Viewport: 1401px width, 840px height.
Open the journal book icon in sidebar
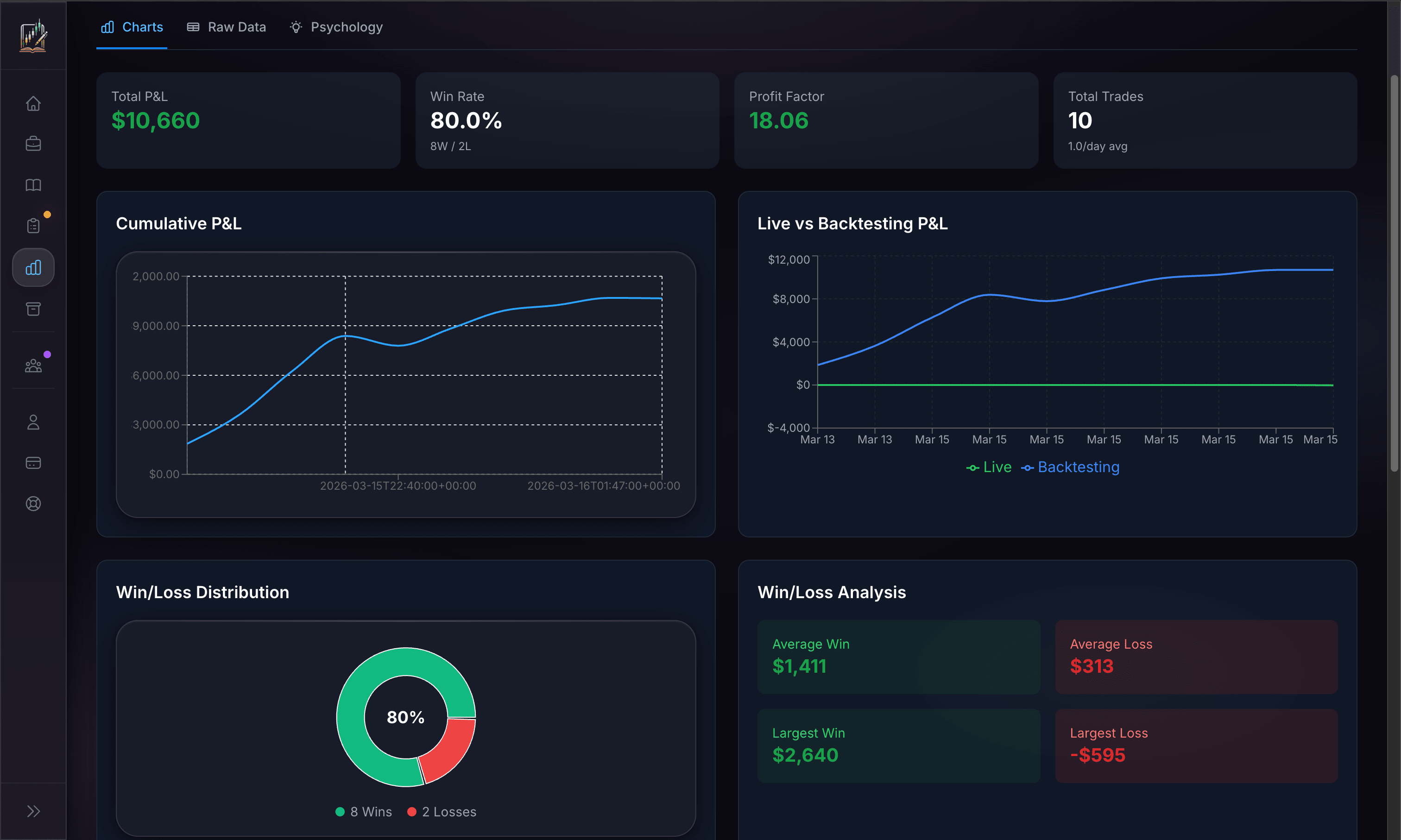click(33, 184)
